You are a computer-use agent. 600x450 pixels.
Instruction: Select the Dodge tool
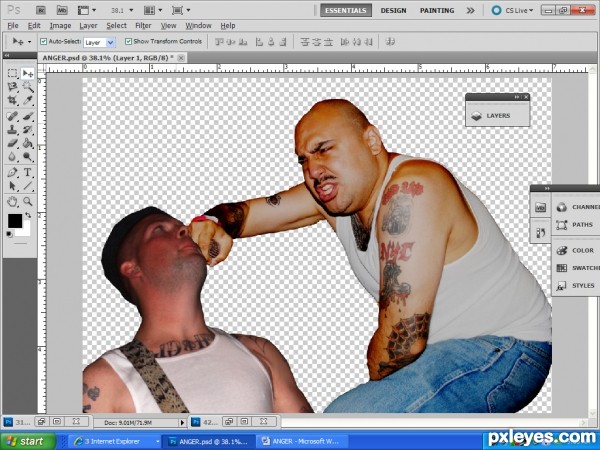coord(28,157)
